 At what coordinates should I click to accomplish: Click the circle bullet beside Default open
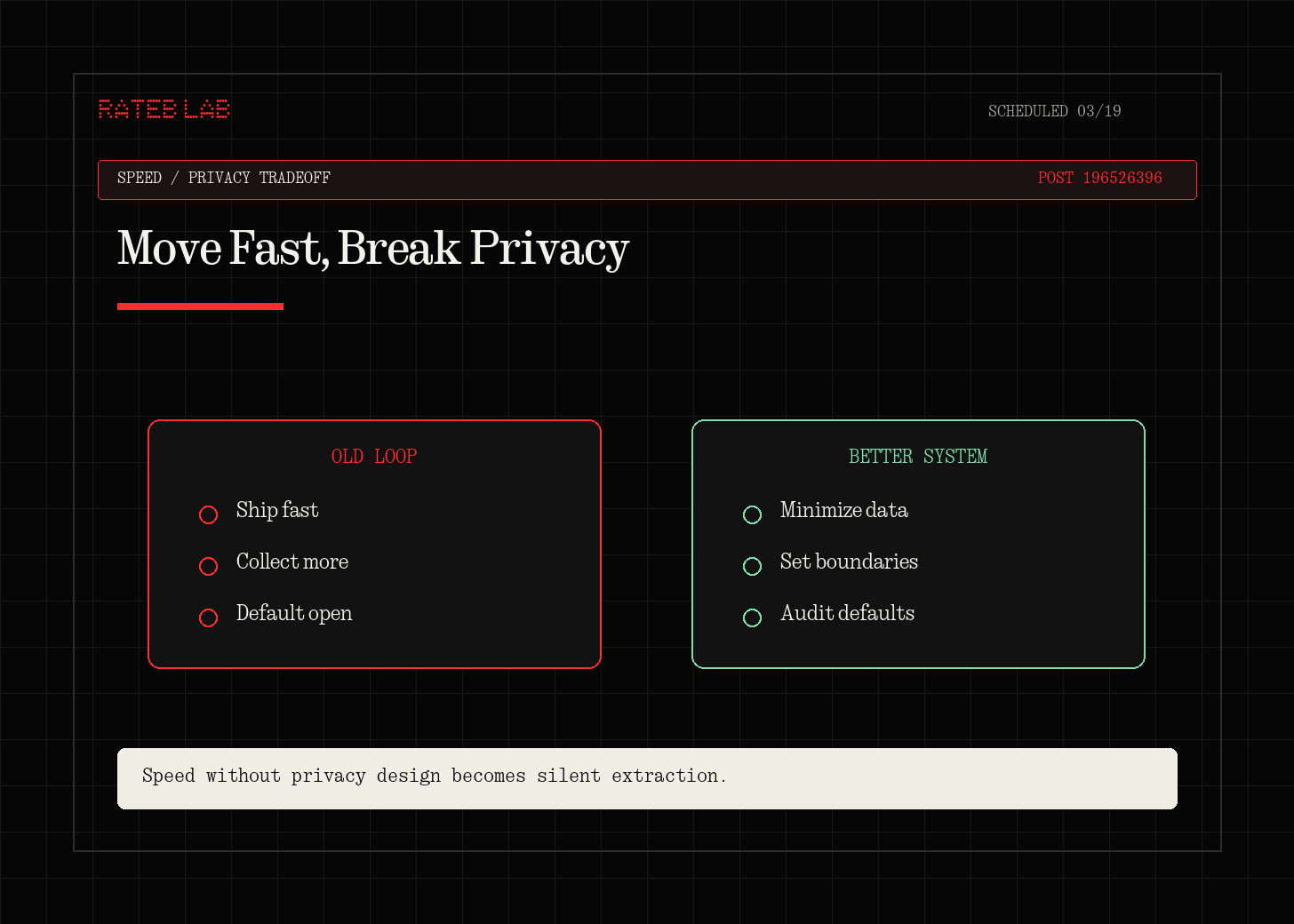[208, 617]
